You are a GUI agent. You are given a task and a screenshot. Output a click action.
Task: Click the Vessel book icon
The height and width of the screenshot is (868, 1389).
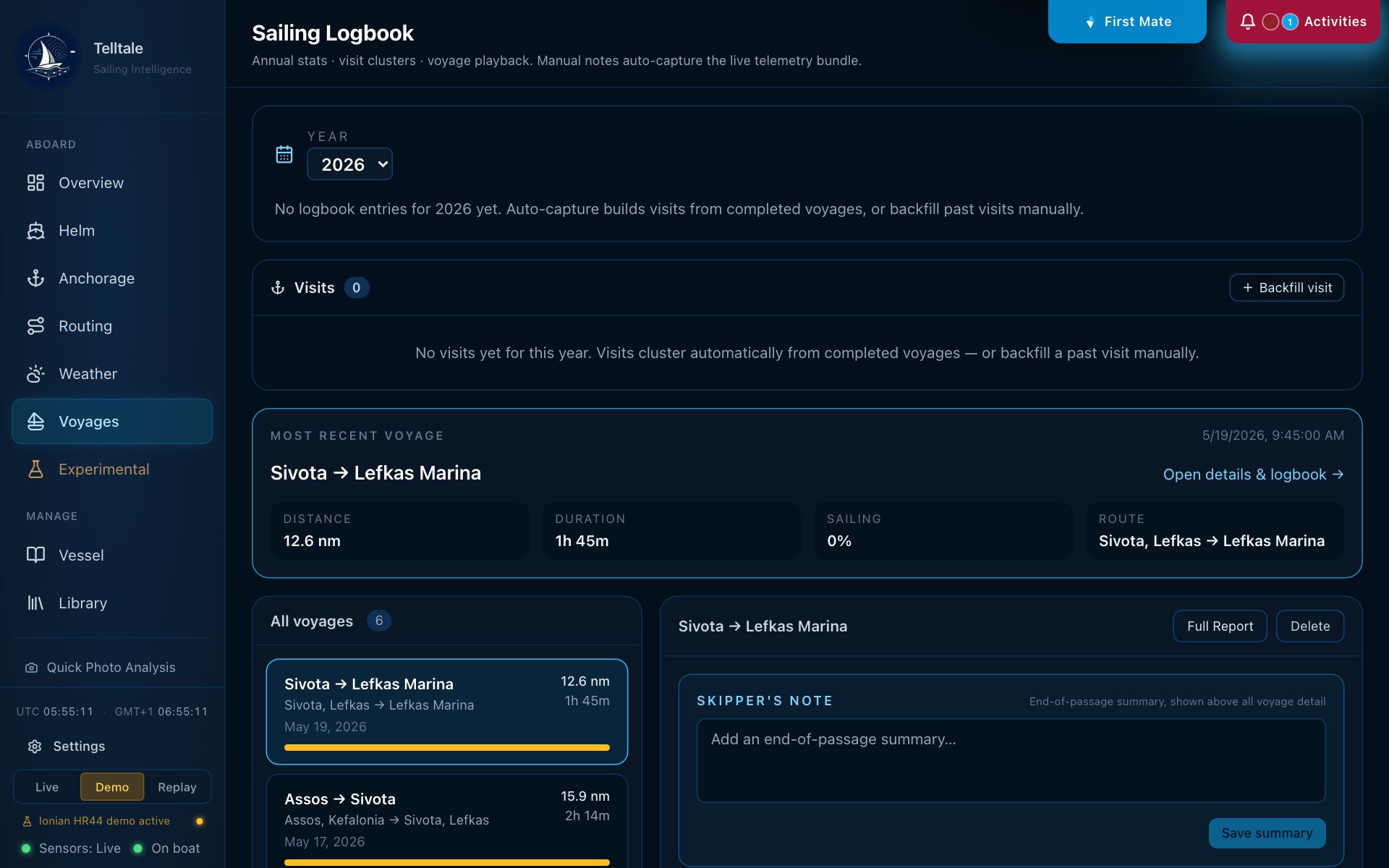35,555
